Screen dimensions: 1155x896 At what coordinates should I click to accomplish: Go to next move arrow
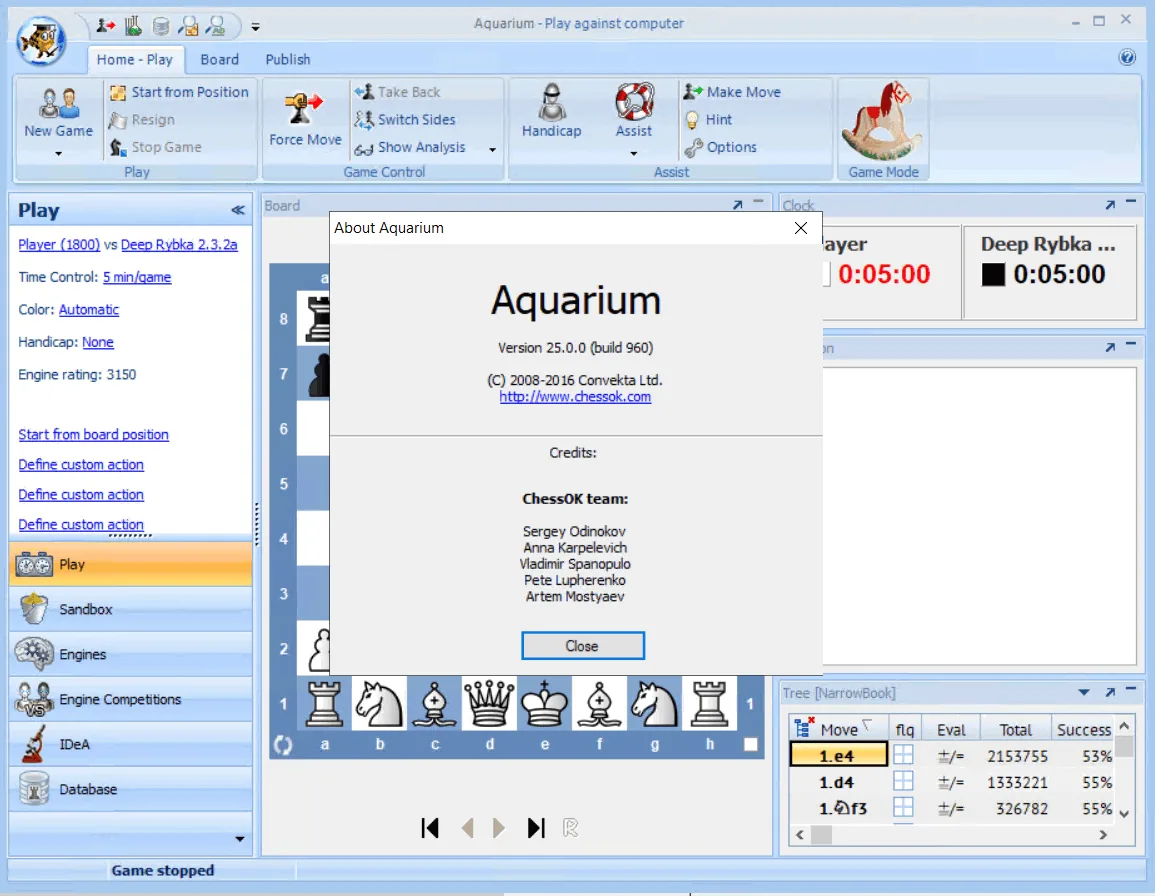499,828
